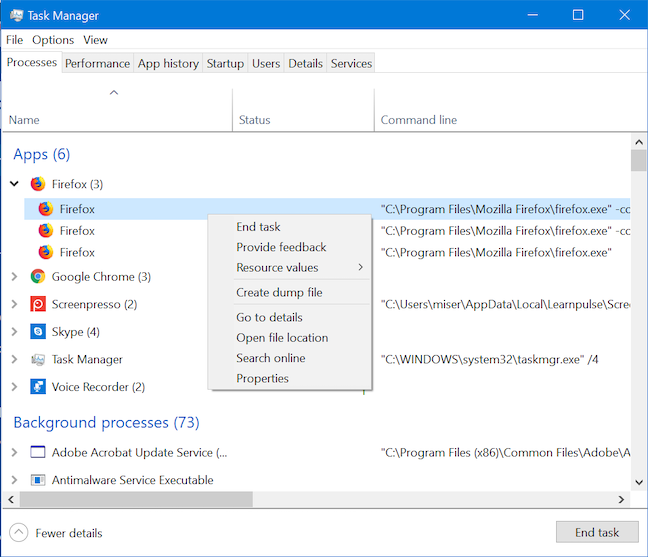Screen dimensions: 648x557
Task: Click the Antimalware Service Executable icon
Action: pos(38,480)
